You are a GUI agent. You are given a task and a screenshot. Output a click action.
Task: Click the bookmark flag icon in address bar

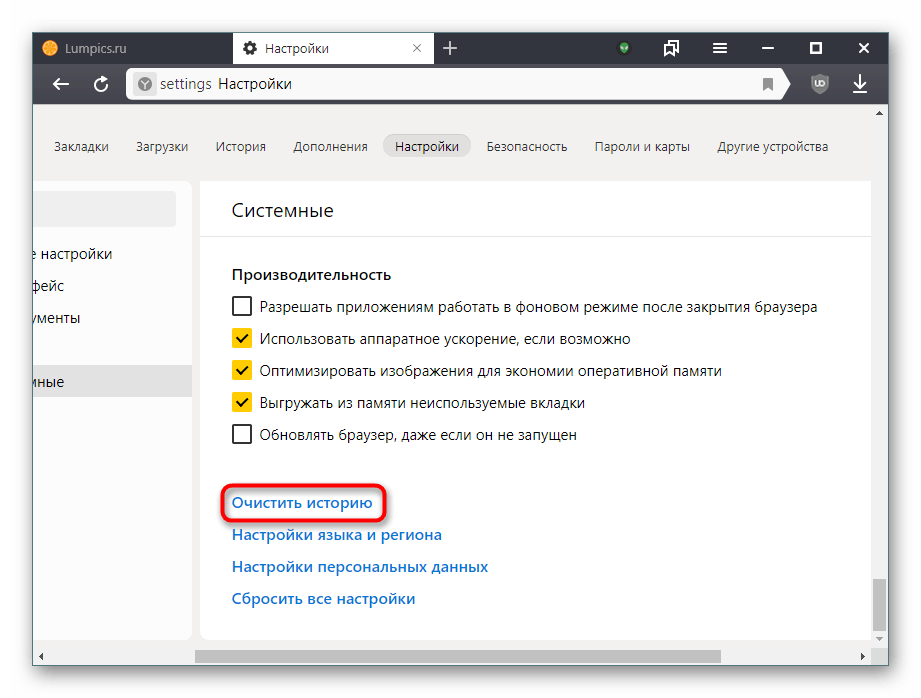click(x=767, y=85)
